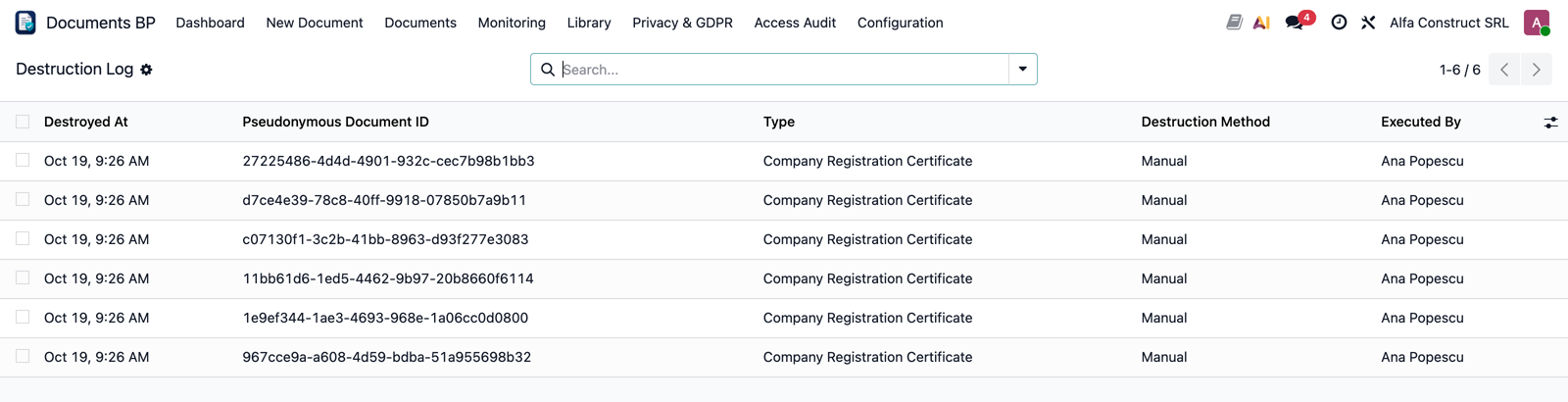Open the clock activities icon

[x=1339, y=23]
